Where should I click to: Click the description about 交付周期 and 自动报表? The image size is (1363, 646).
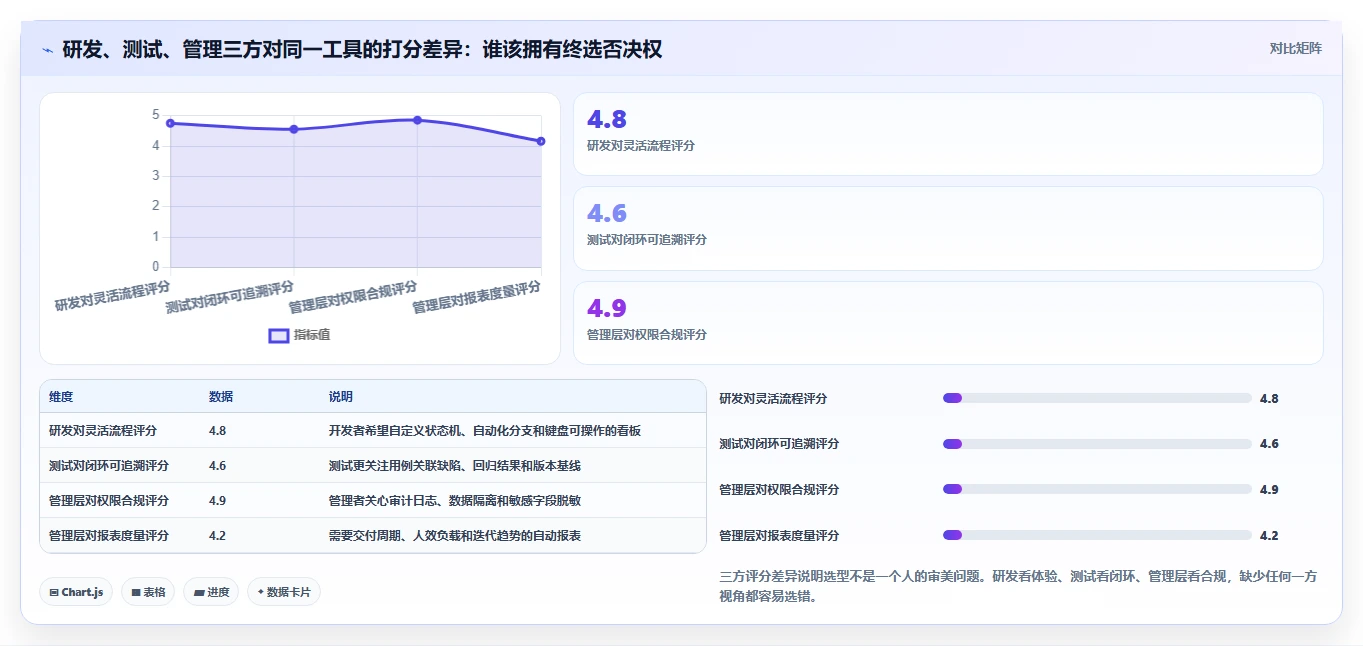tap(455, 536)
